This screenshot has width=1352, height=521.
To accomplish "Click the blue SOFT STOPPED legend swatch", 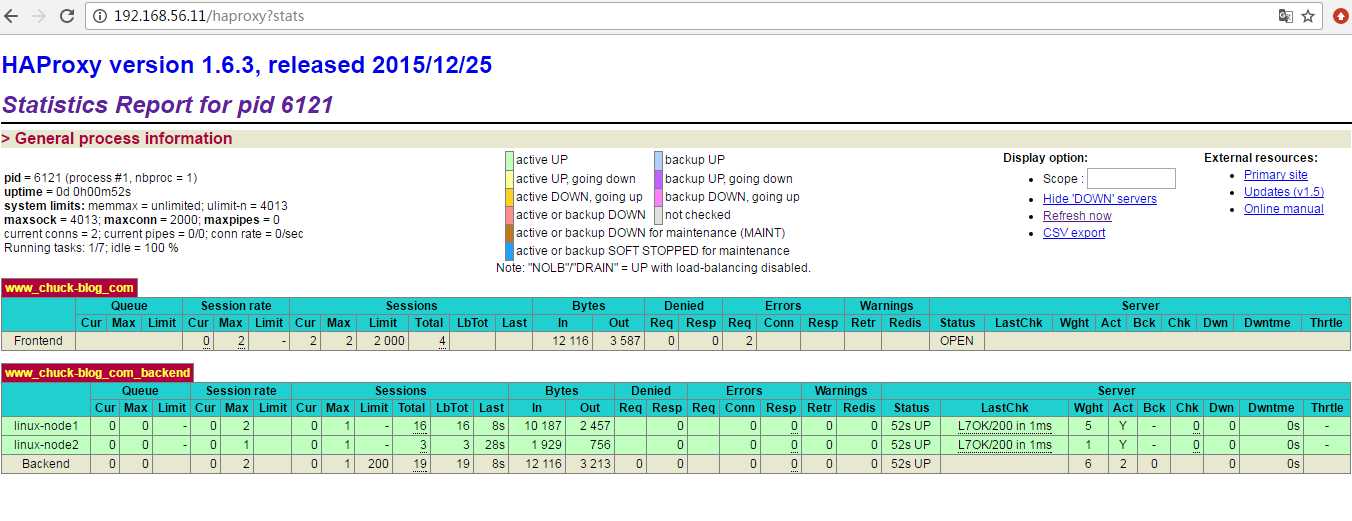I will tap(509, 251).
